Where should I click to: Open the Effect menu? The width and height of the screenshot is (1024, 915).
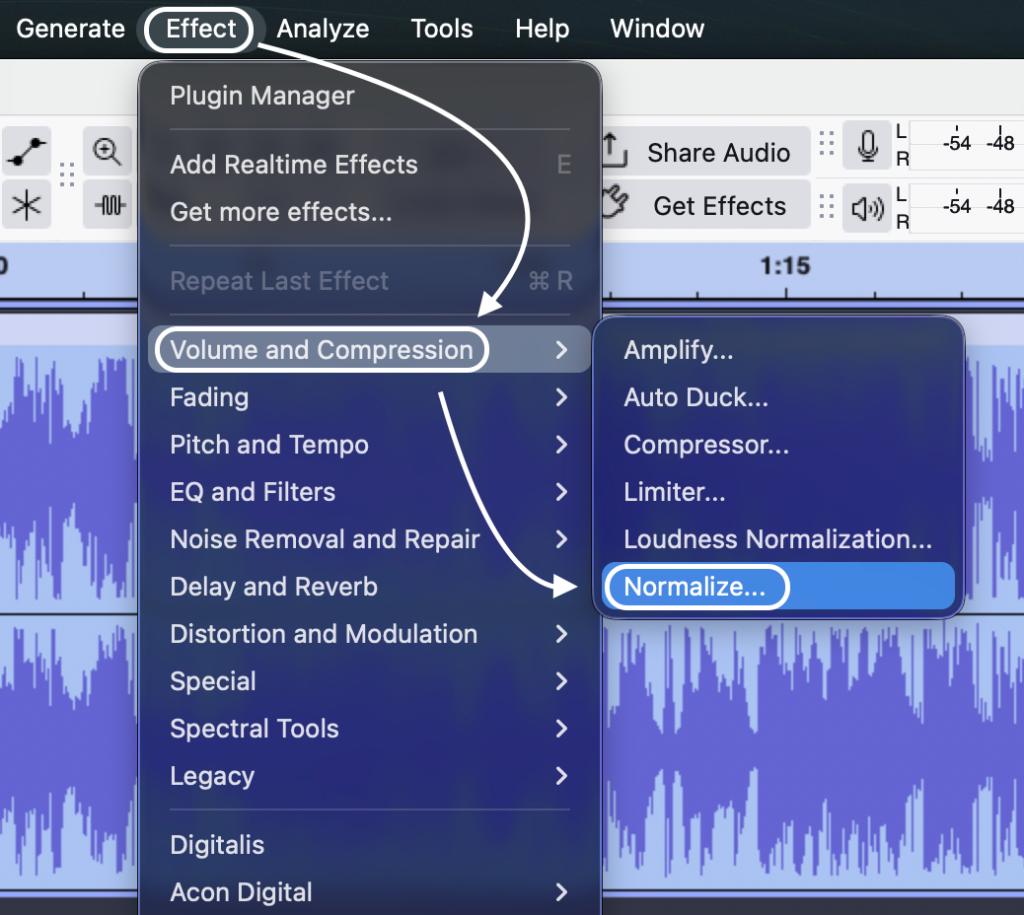point(201,29)
